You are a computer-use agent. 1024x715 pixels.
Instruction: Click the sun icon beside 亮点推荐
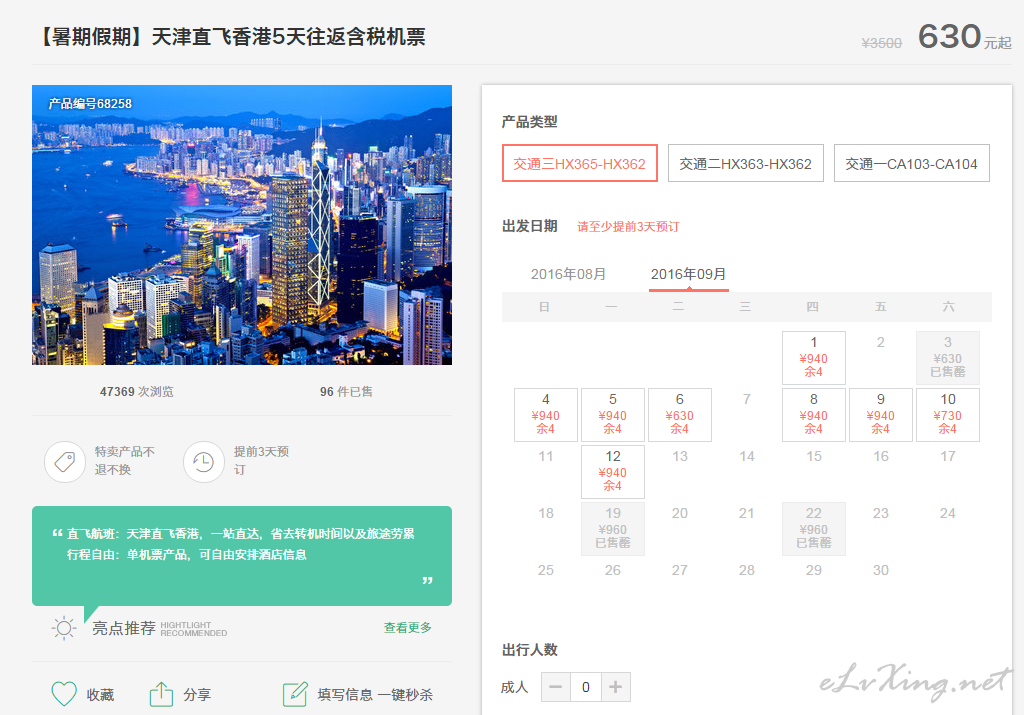pyautogui.click(x=64, y=628)
